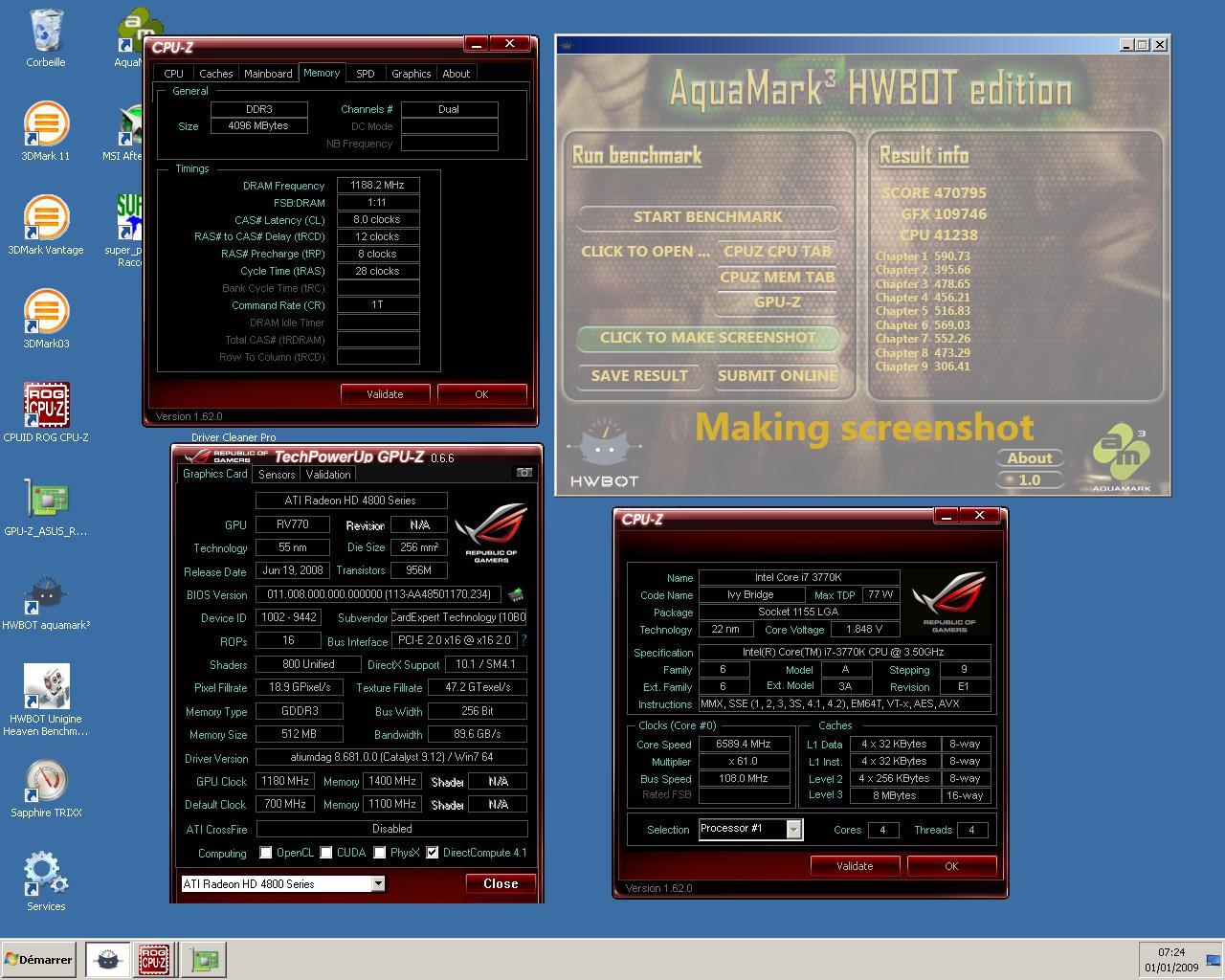Toggle the CUDA checkbox in GPU-Z
1225x980 pixels.
[x=326, y=853]
